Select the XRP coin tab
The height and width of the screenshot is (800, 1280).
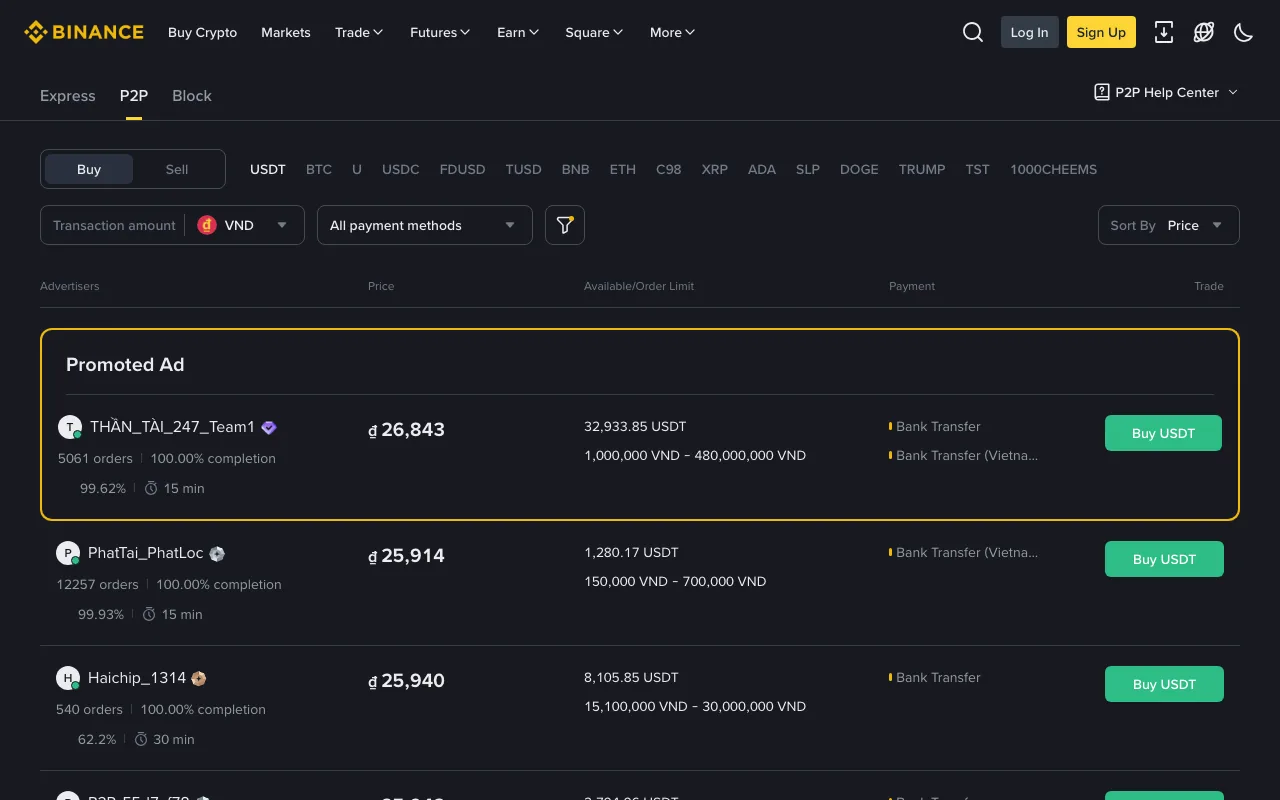(x=715, y=169)
